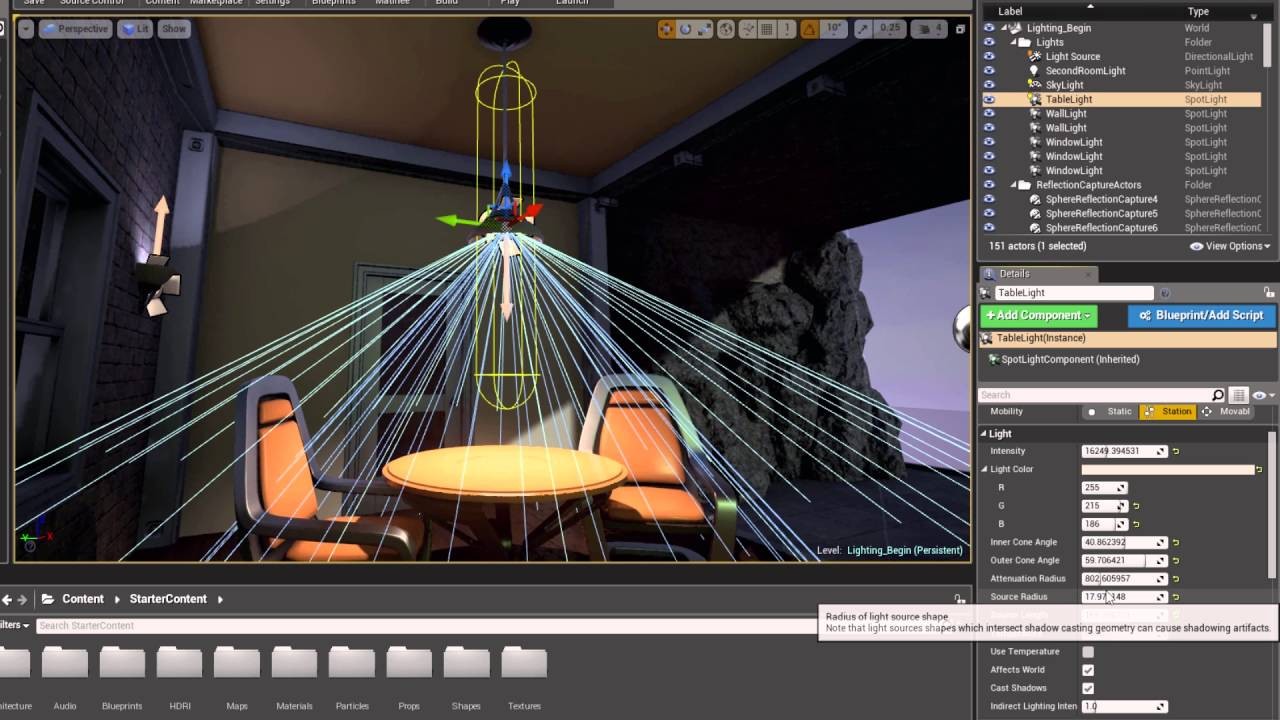
Task: Open the viewport Show menu
Action: tap(174, 29)
